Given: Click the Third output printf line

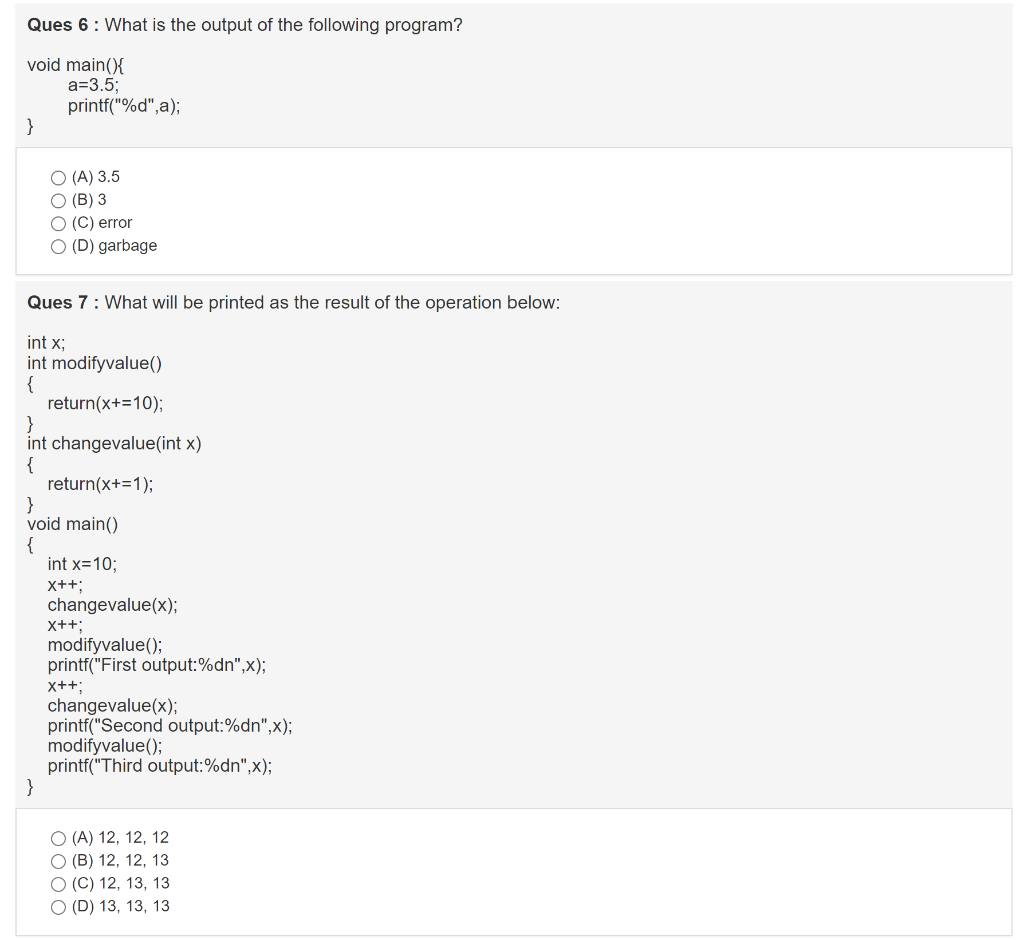Looking at the screenshot, I should coord(160,766).
